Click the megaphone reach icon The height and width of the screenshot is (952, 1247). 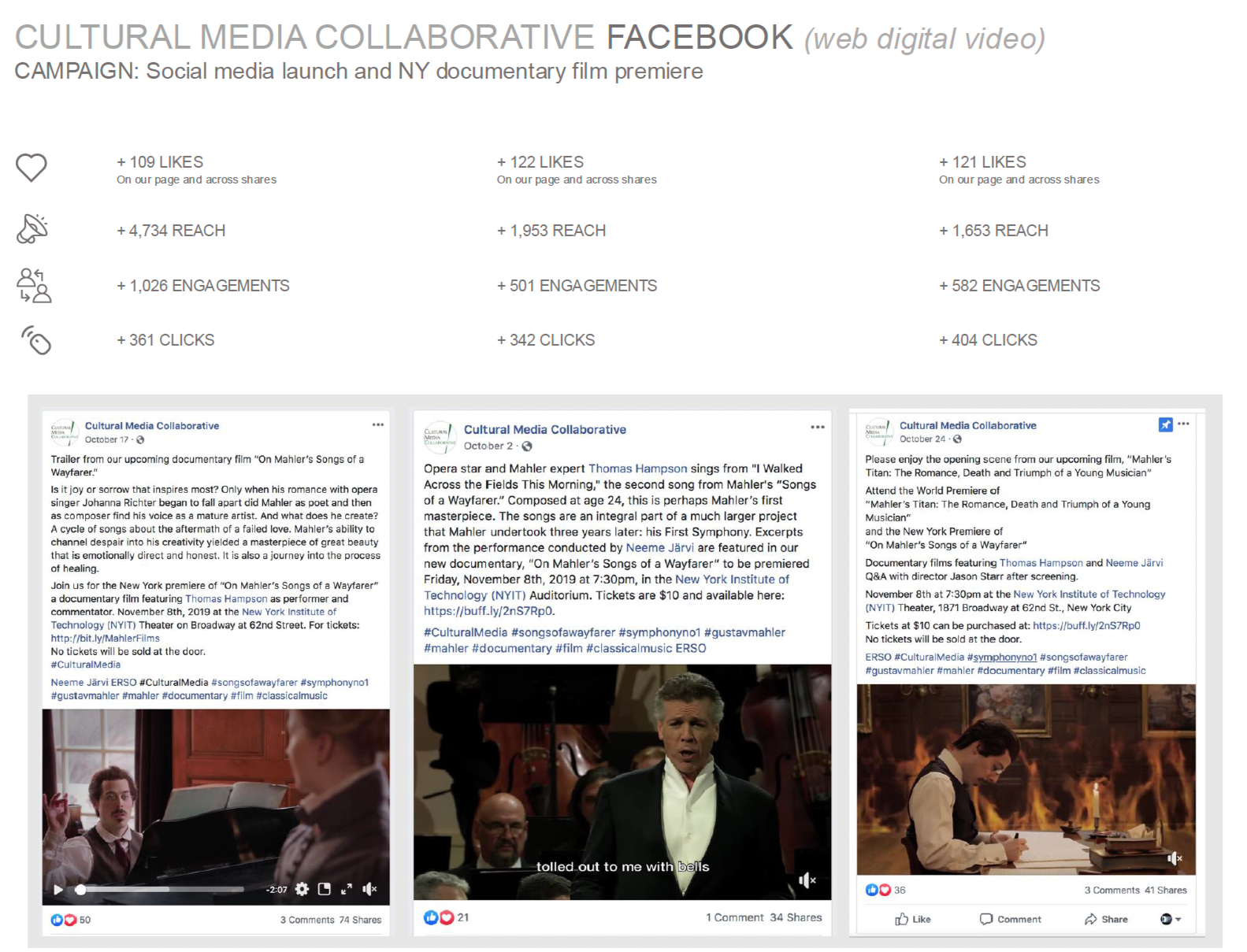[32, 229]
